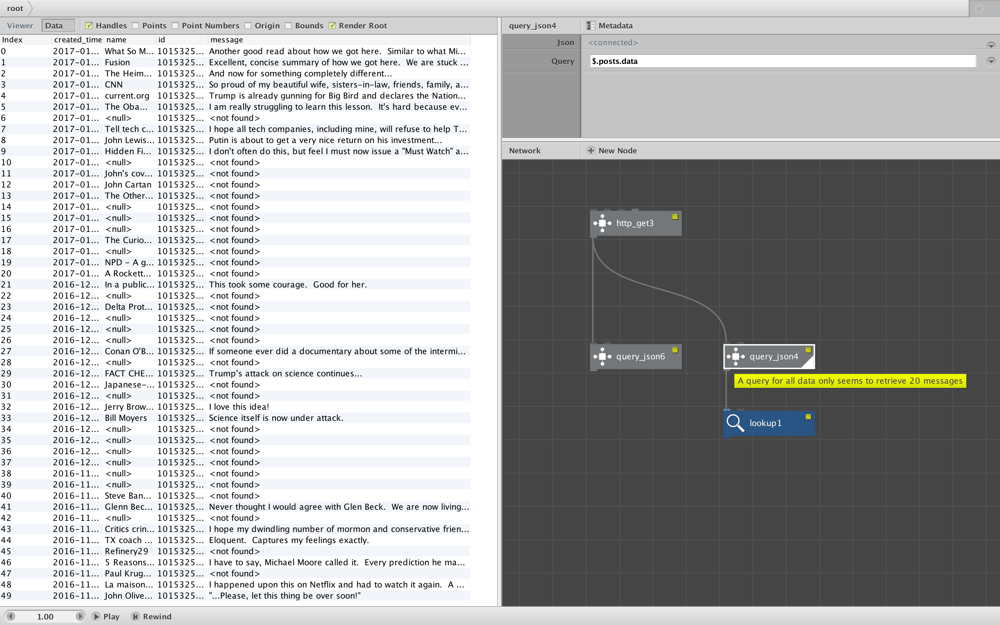
Task: Click message "Trump's attack on science continues..."
Action: click(x=285, y=374)
